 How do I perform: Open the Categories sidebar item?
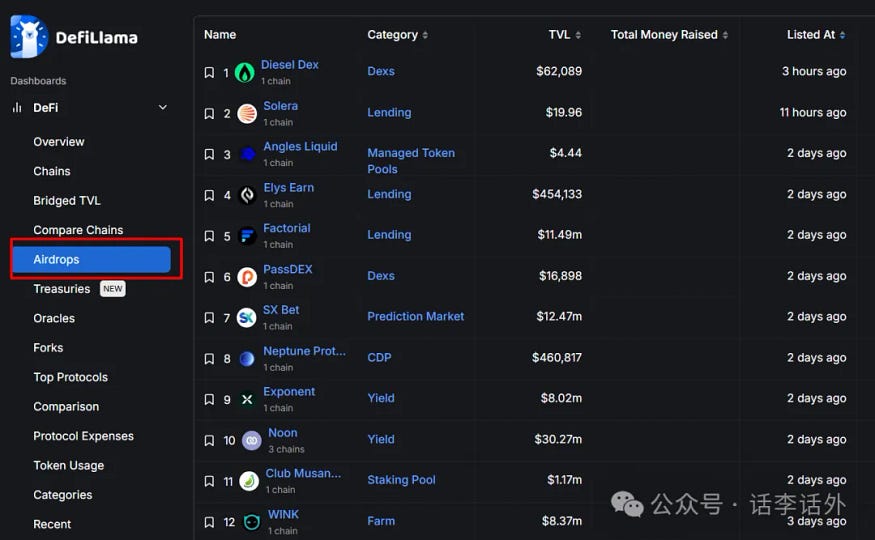62,495
